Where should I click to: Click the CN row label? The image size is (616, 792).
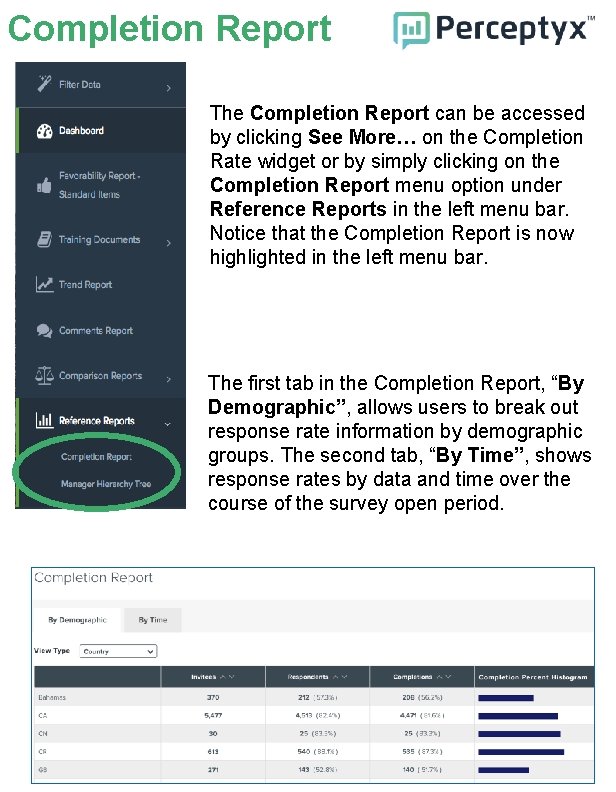(42, 733)
